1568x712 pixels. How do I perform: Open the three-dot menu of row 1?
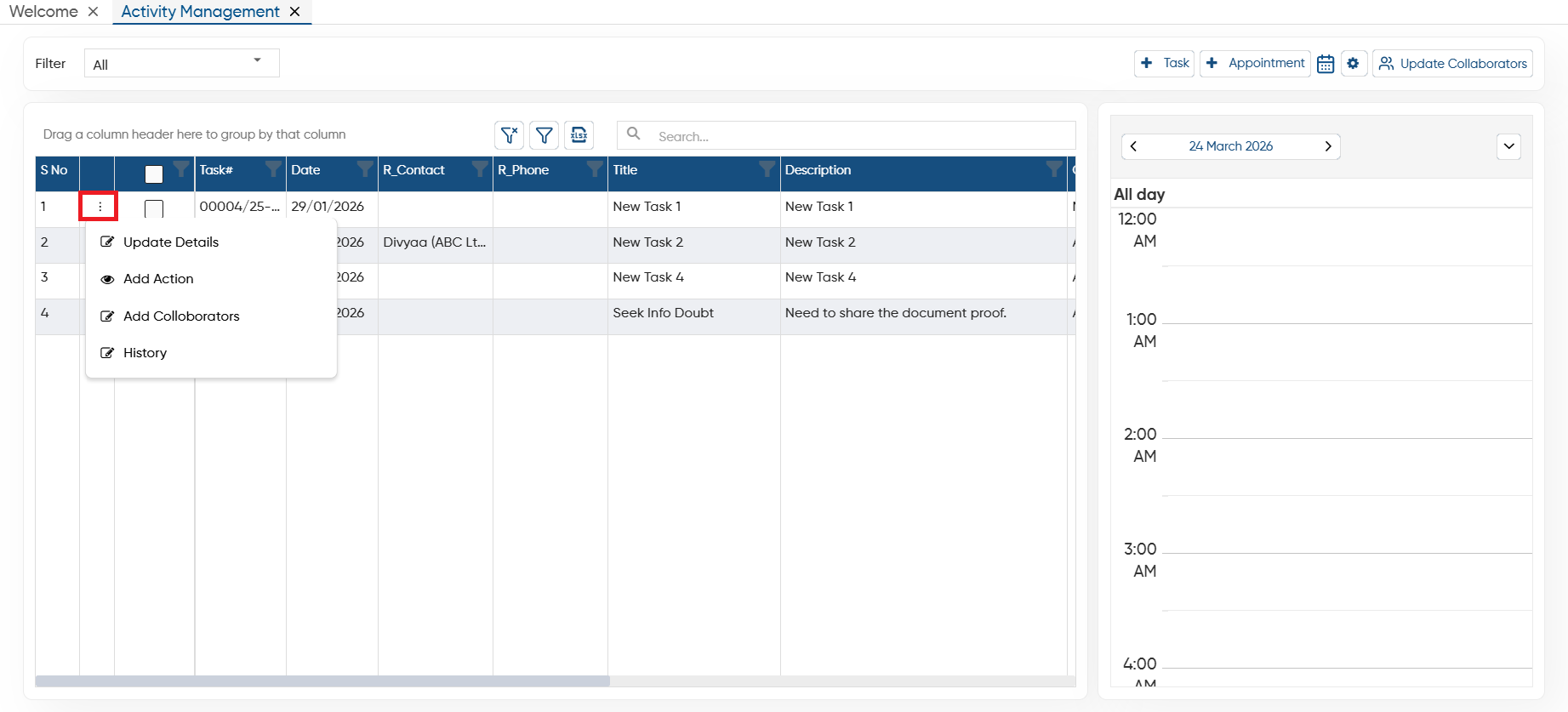pos(99,207)
